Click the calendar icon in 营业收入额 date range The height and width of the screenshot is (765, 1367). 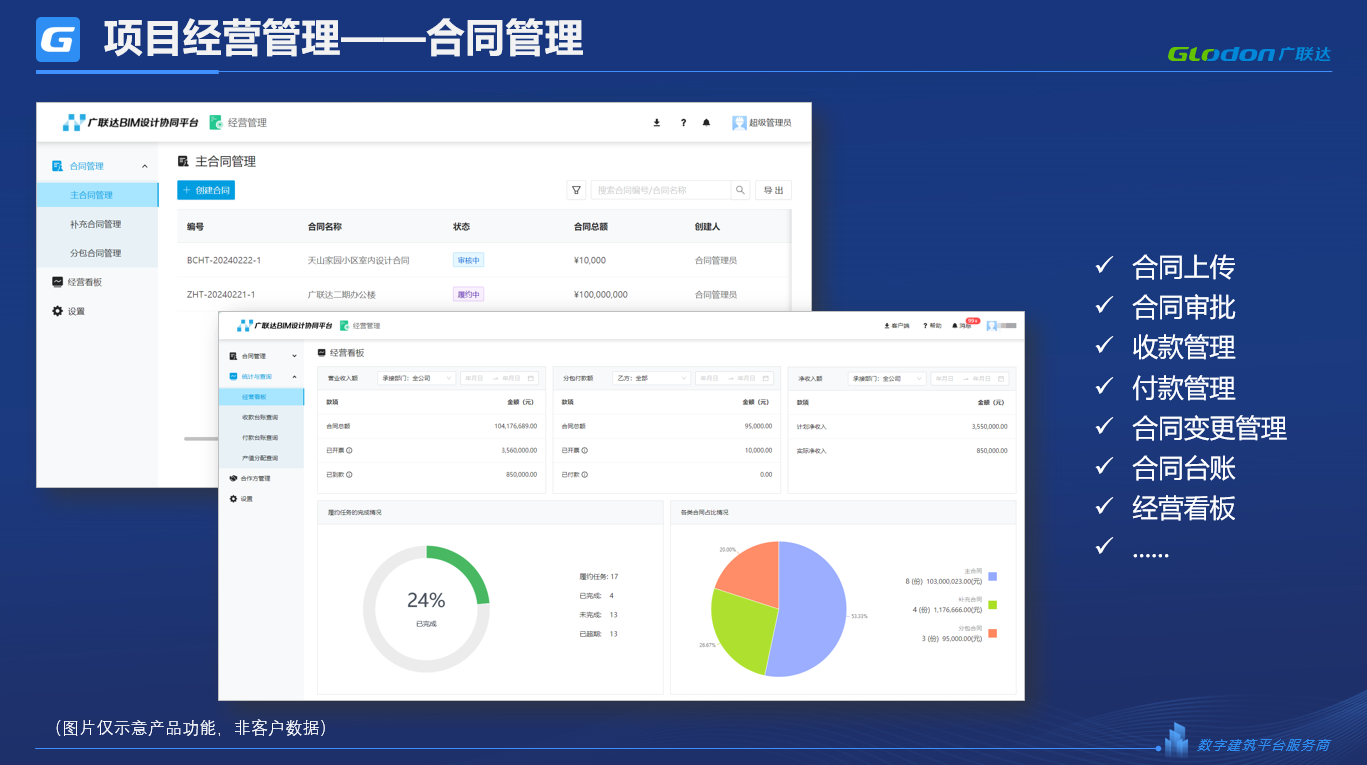point(531,379)
